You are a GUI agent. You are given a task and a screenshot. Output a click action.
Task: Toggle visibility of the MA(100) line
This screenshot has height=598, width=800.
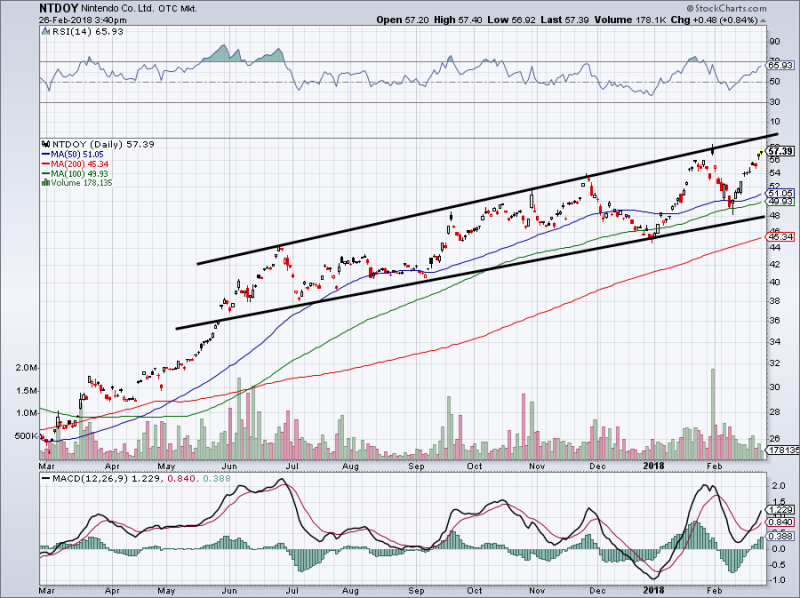tap(44, 172)
